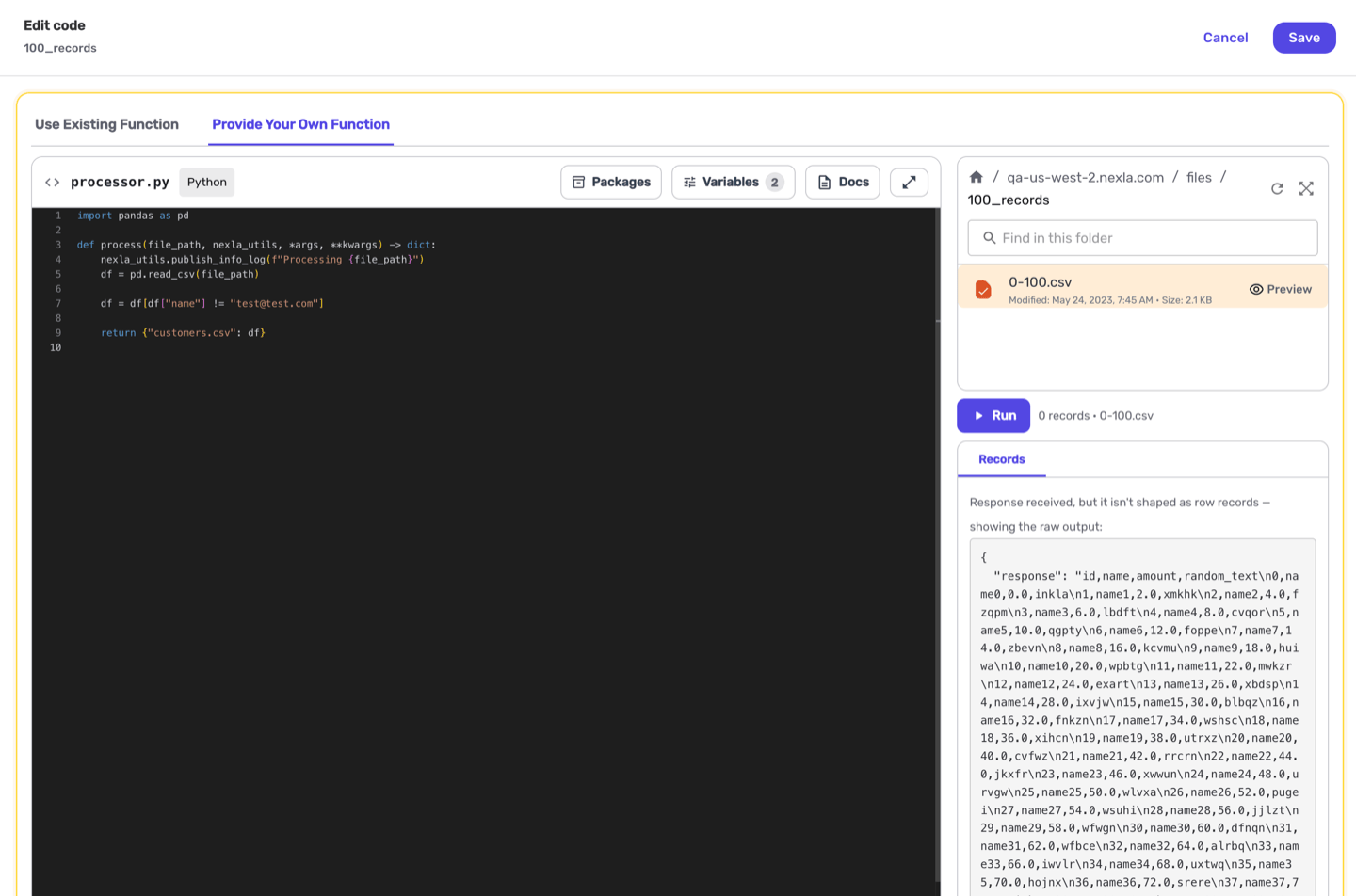Click the Python language badge
Image resolution: width=1356 pixels, height=896 pixels.
[x=207, y=182]
